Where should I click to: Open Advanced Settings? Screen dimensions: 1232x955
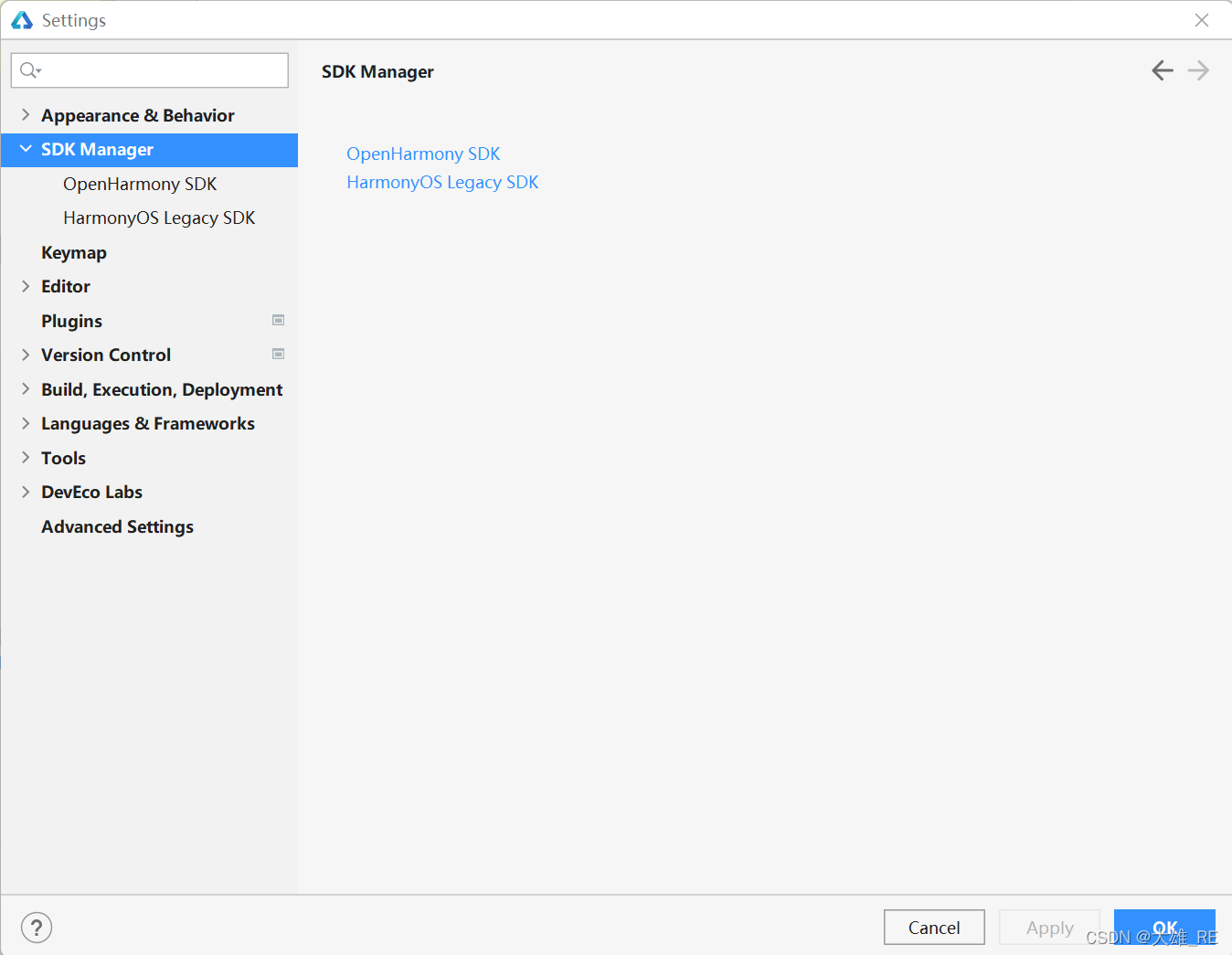pos(149,526)
